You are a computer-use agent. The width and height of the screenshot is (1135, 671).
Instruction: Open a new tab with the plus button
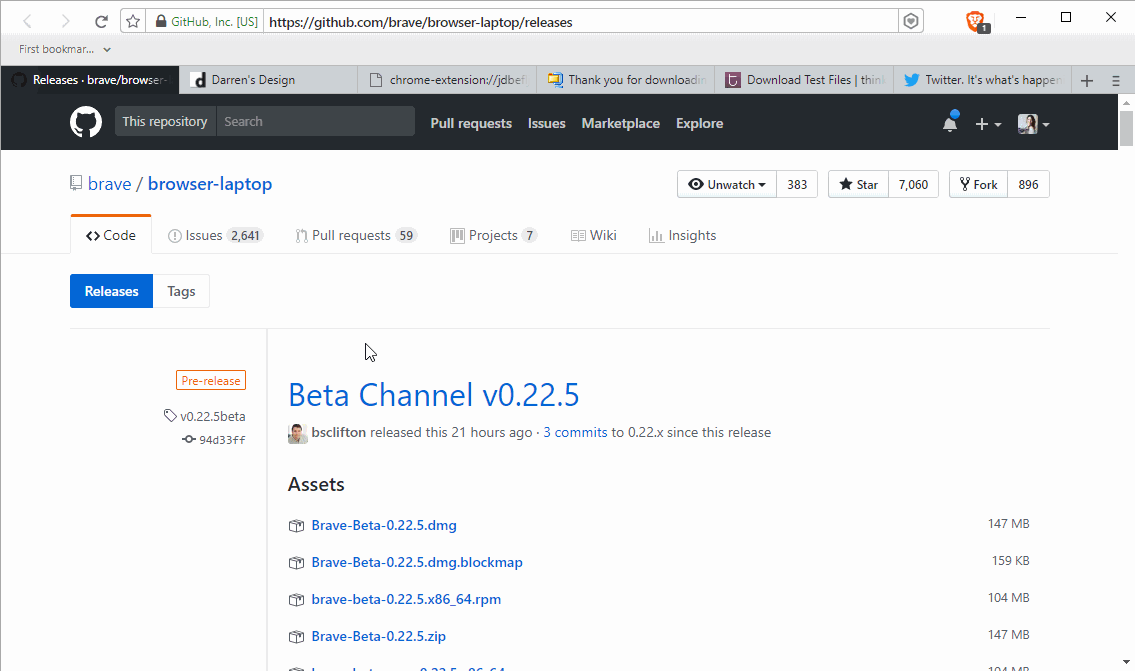1087,80
